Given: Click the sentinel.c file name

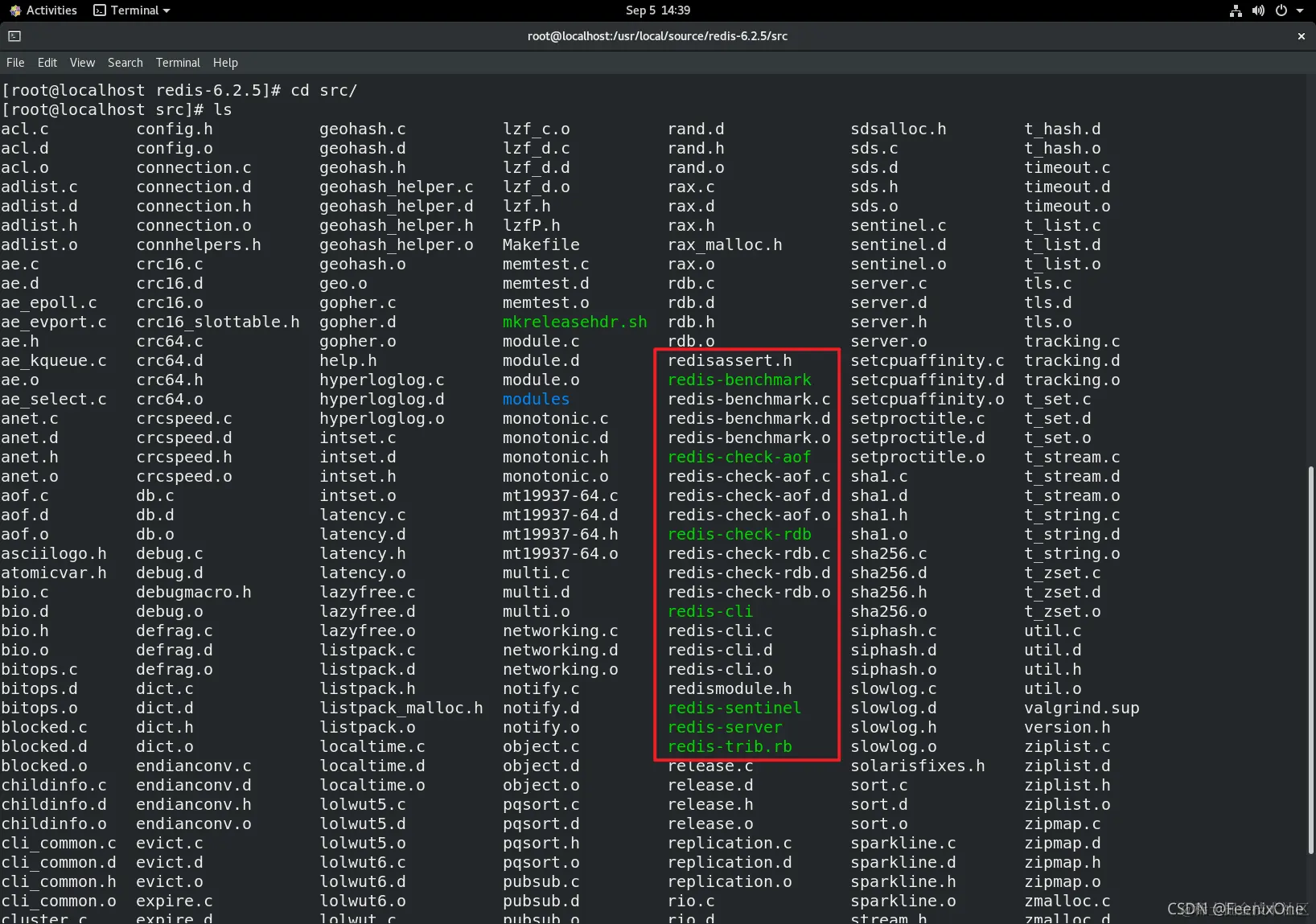Looking at the screenshot, I should tap(899, 225).
